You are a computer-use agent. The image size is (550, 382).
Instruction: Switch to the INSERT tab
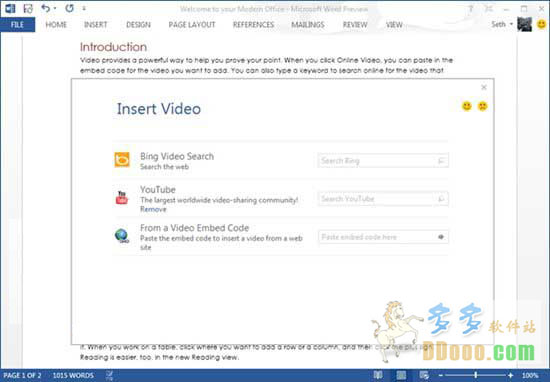pyautogui.click(x=95, y=25)
